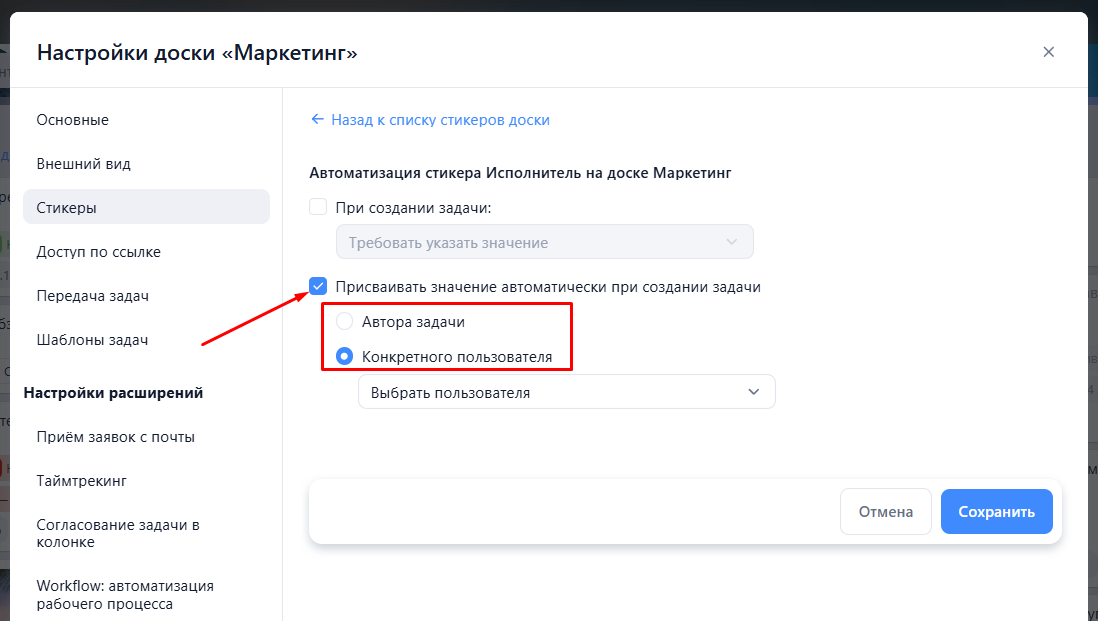Open the 'Таймтрекинг' extension settings
This screenshot has width=1098, height=621.
coord(146,481)
